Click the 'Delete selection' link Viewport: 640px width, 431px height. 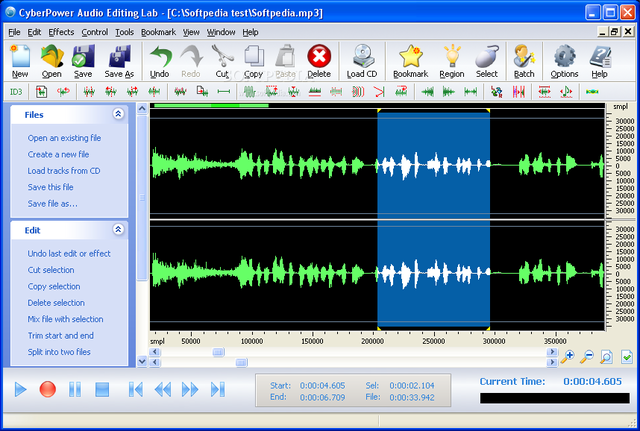click(x=56, y=303)
